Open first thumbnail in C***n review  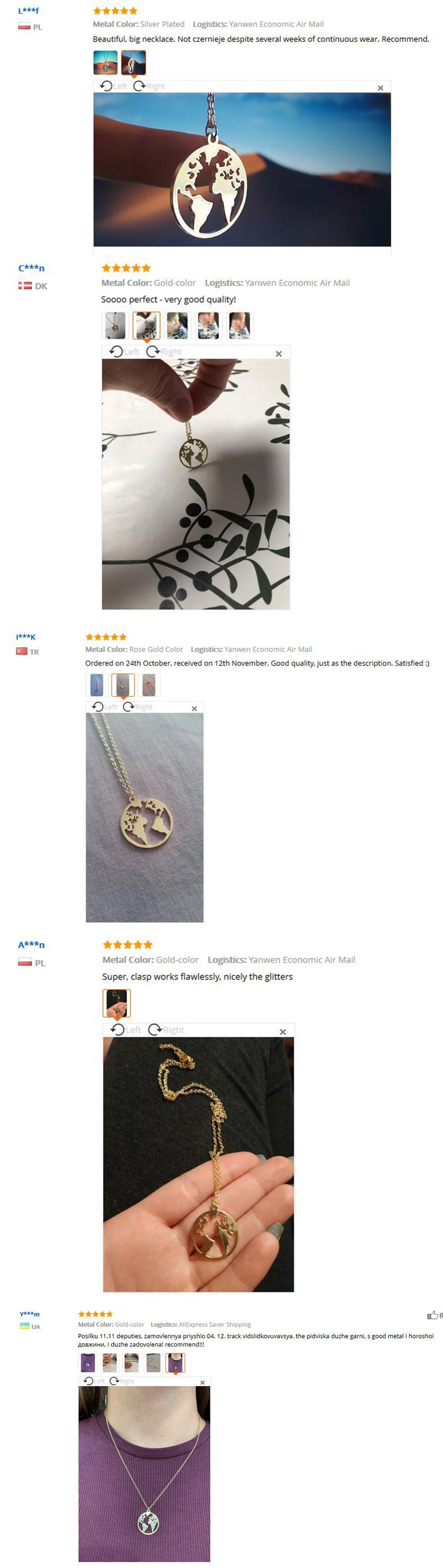pyautogui.click(x=114, y=325)
